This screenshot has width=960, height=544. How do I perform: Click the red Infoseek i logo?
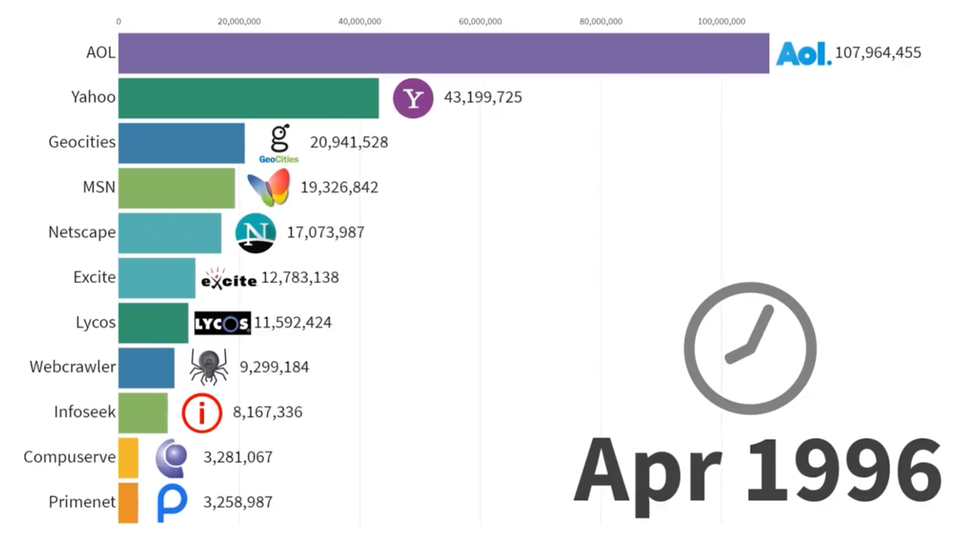[x=201, y=412]
